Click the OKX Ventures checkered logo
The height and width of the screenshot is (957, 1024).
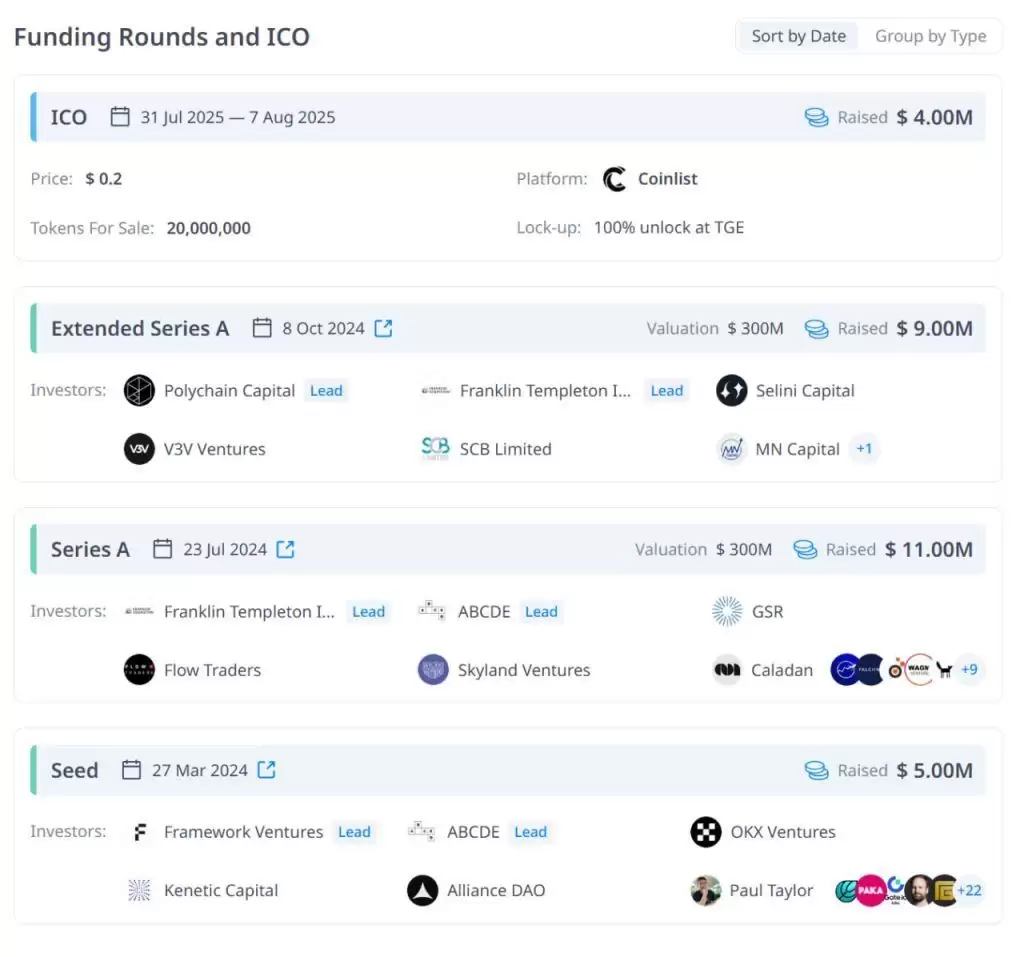pos(706,832)
